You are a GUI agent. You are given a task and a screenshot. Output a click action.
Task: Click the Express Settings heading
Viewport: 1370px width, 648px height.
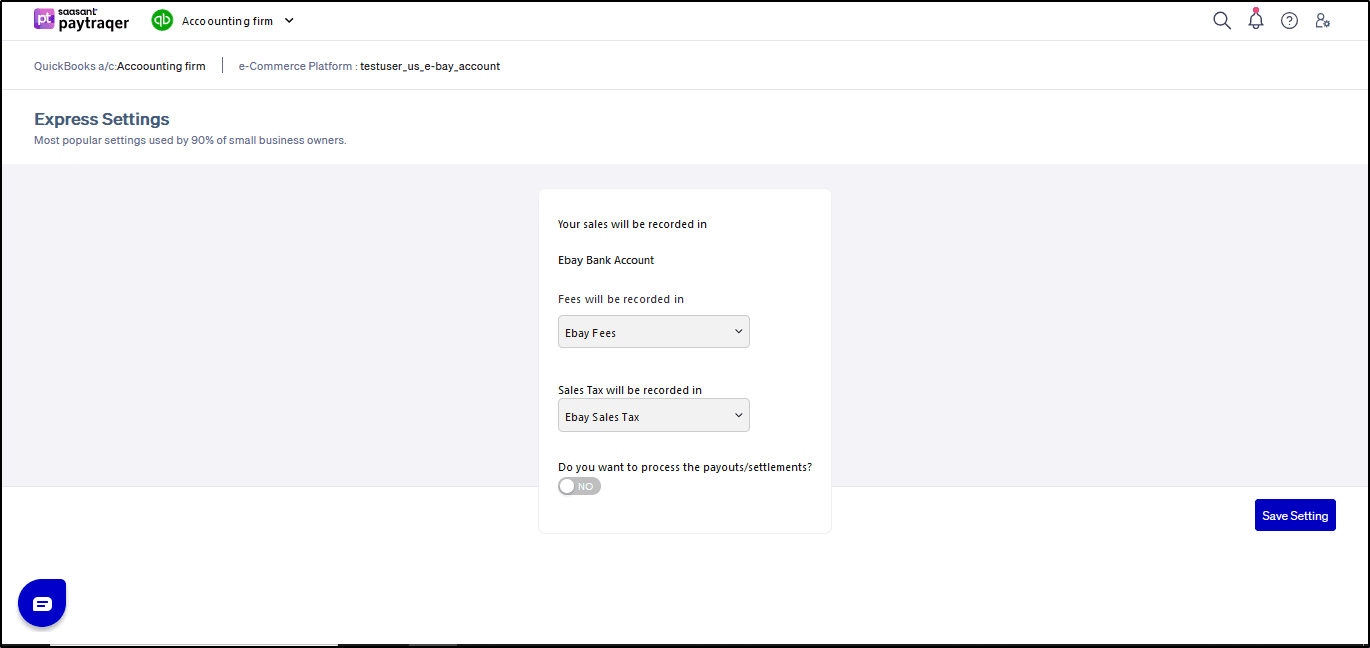[102, 119]
